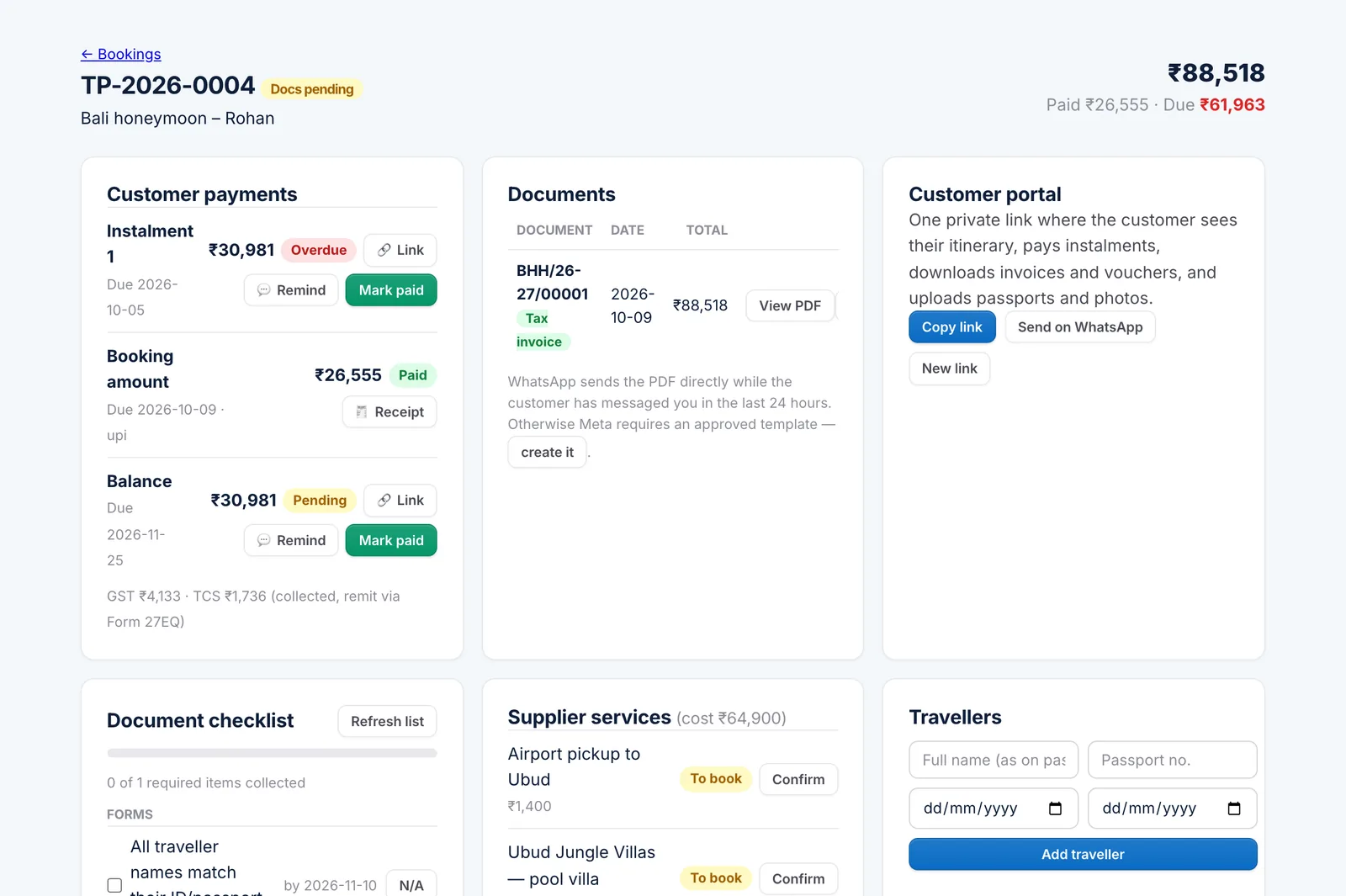Create payment Link for Balance

pos(400,501)
